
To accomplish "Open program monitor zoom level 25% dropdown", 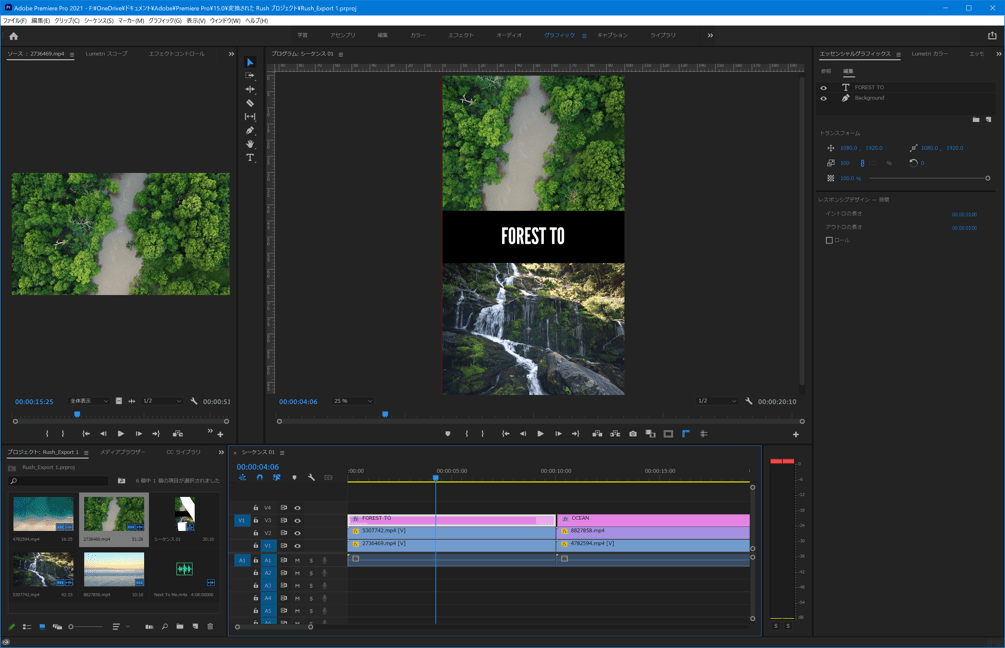I will [x=352, y=401].
